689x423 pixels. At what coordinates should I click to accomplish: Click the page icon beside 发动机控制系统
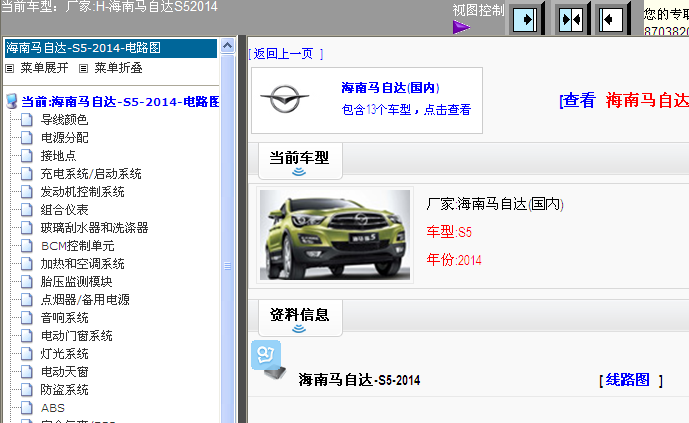(27, 192)
